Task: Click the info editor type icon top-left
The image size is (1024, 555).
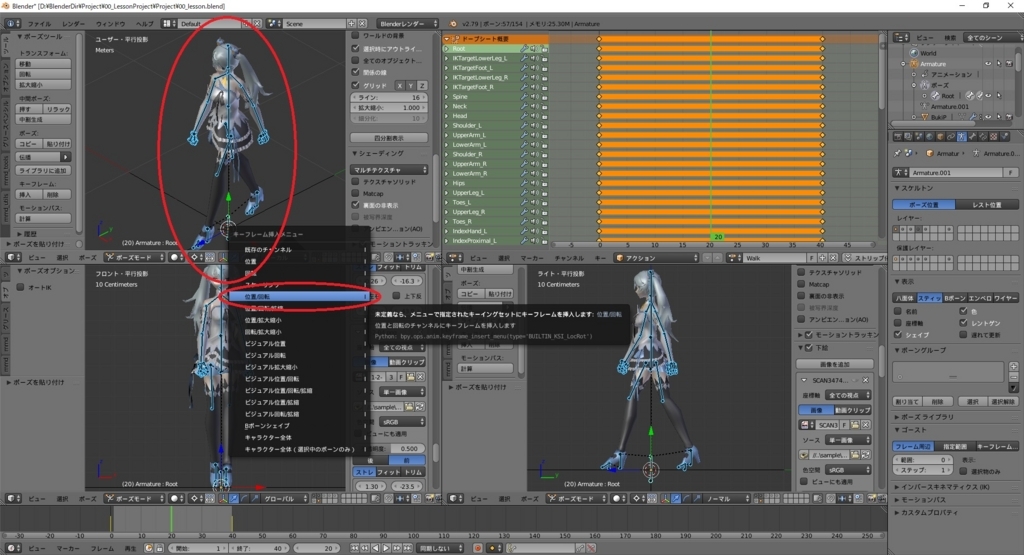Action: 11,24
